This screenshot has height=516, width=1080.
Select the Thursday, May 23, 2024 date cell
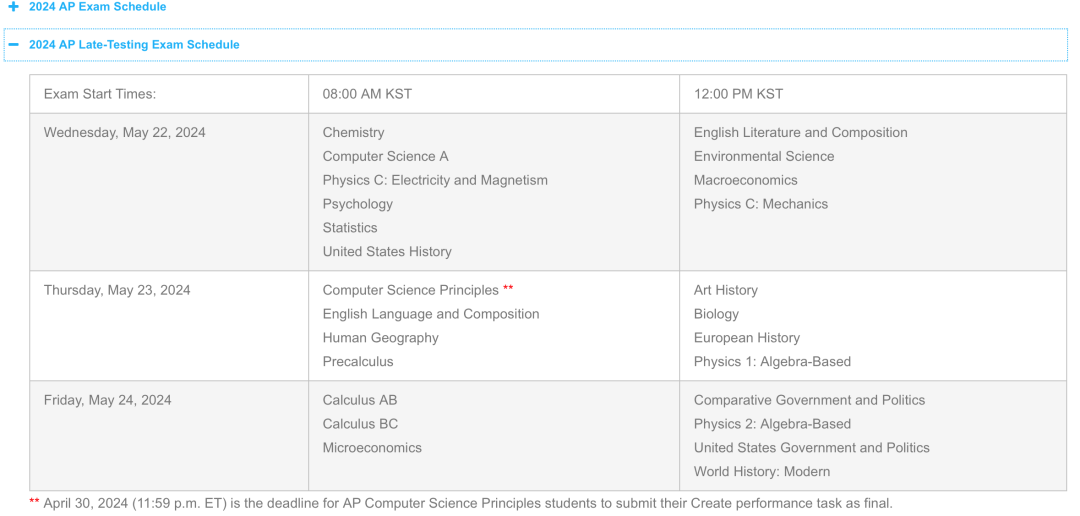tap(116, 291)
